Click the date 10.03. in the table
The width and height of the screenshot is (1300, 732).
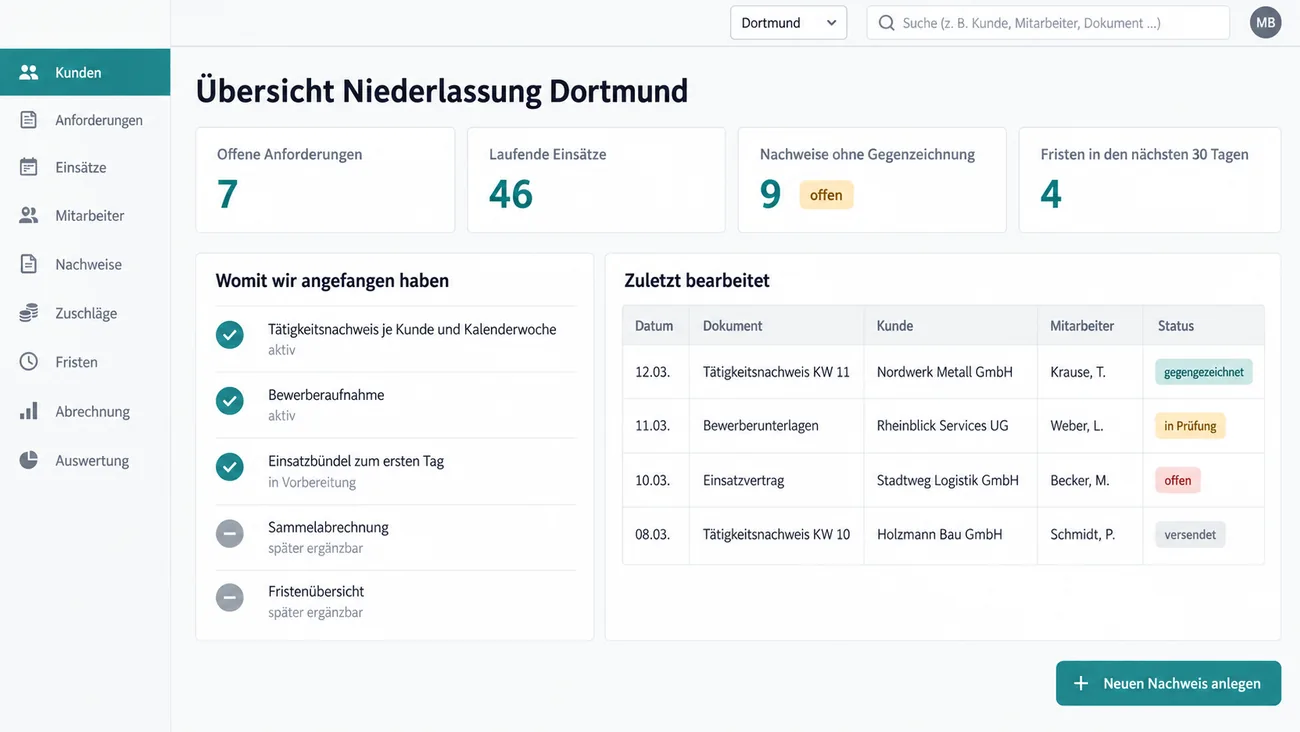pyautogui.click(x=652, y=480)
